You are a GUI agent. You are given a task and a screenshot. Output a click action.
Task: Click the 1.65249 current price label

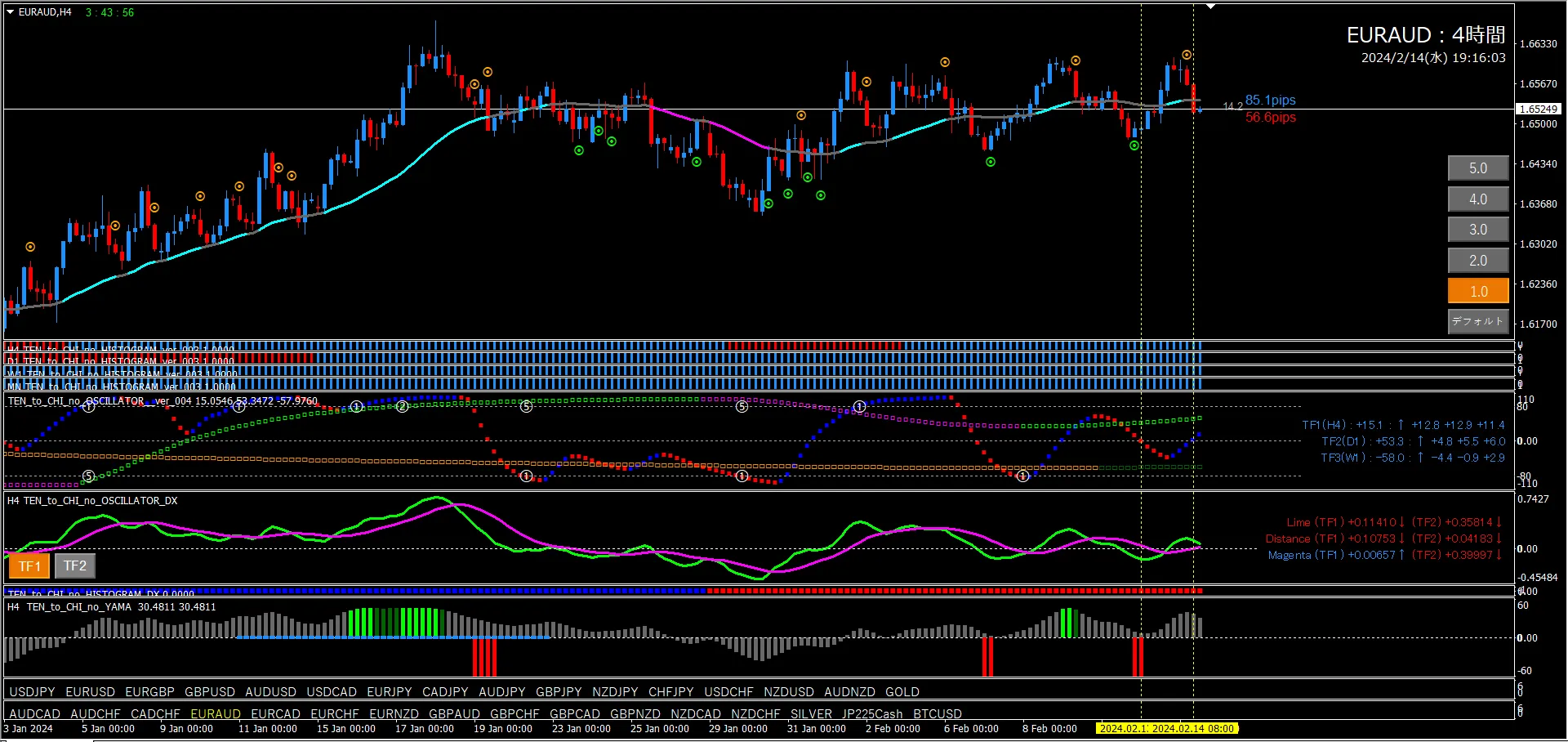[1538, 109]
